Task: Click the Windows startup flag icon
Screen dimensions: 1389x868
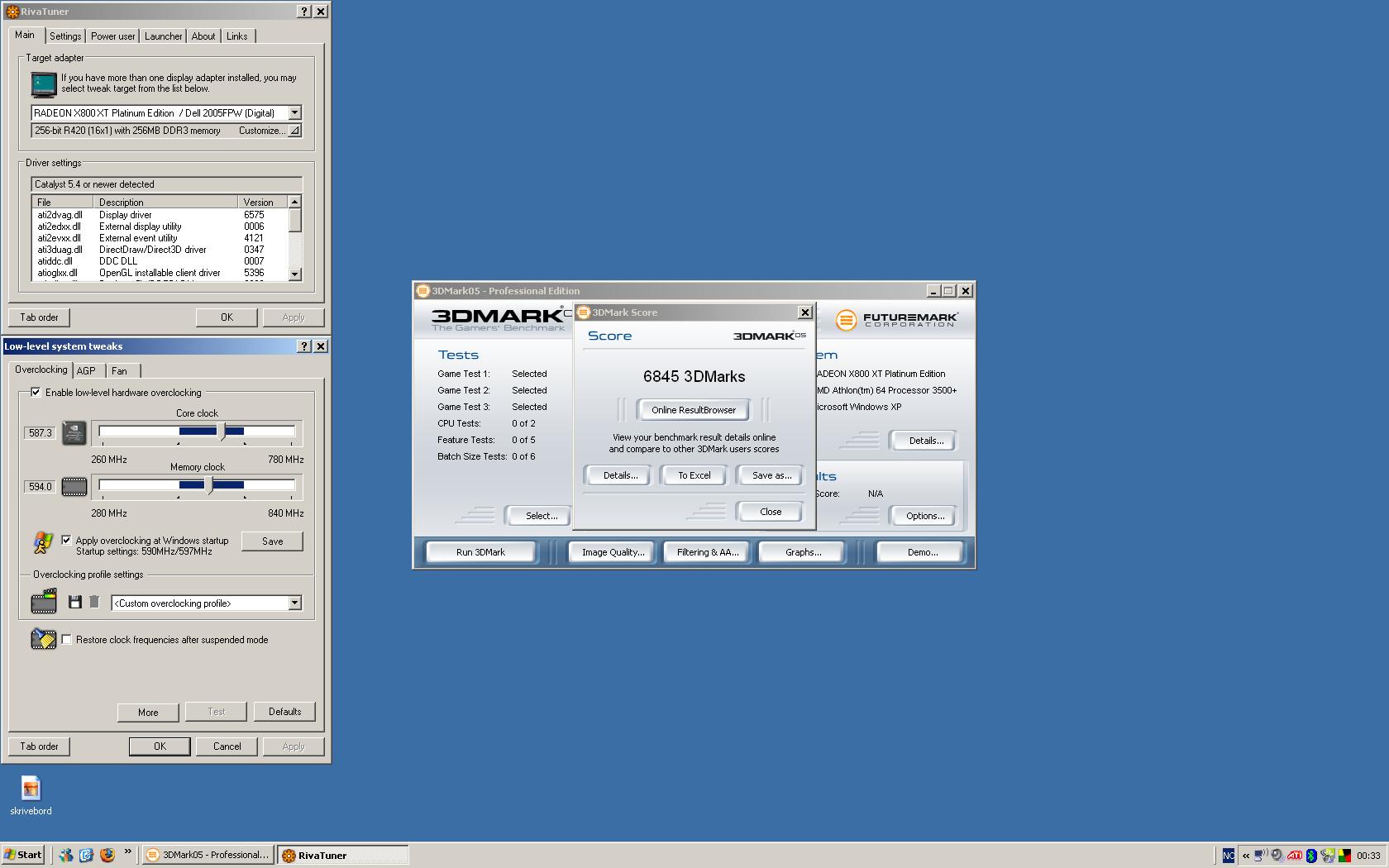Action: [x=43, y=542]
